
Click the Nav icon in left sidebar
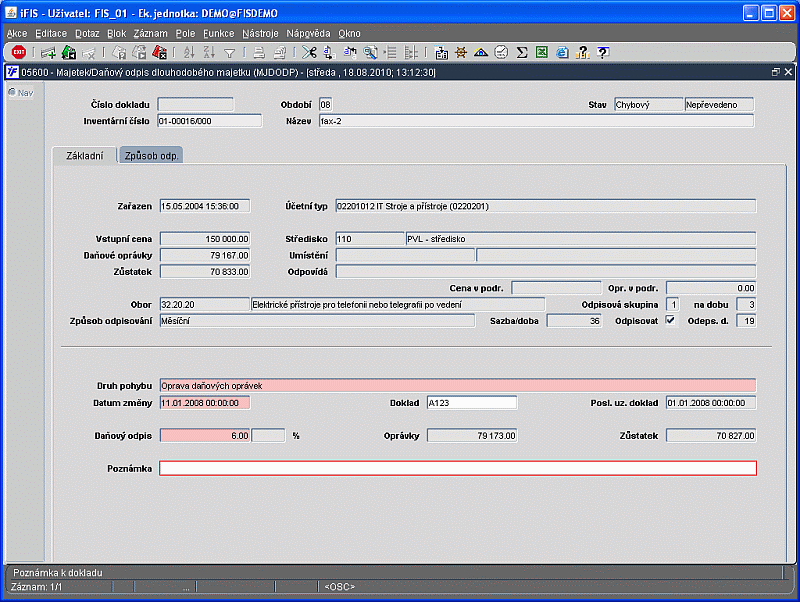pyautogui.click(x=12, y=92)
